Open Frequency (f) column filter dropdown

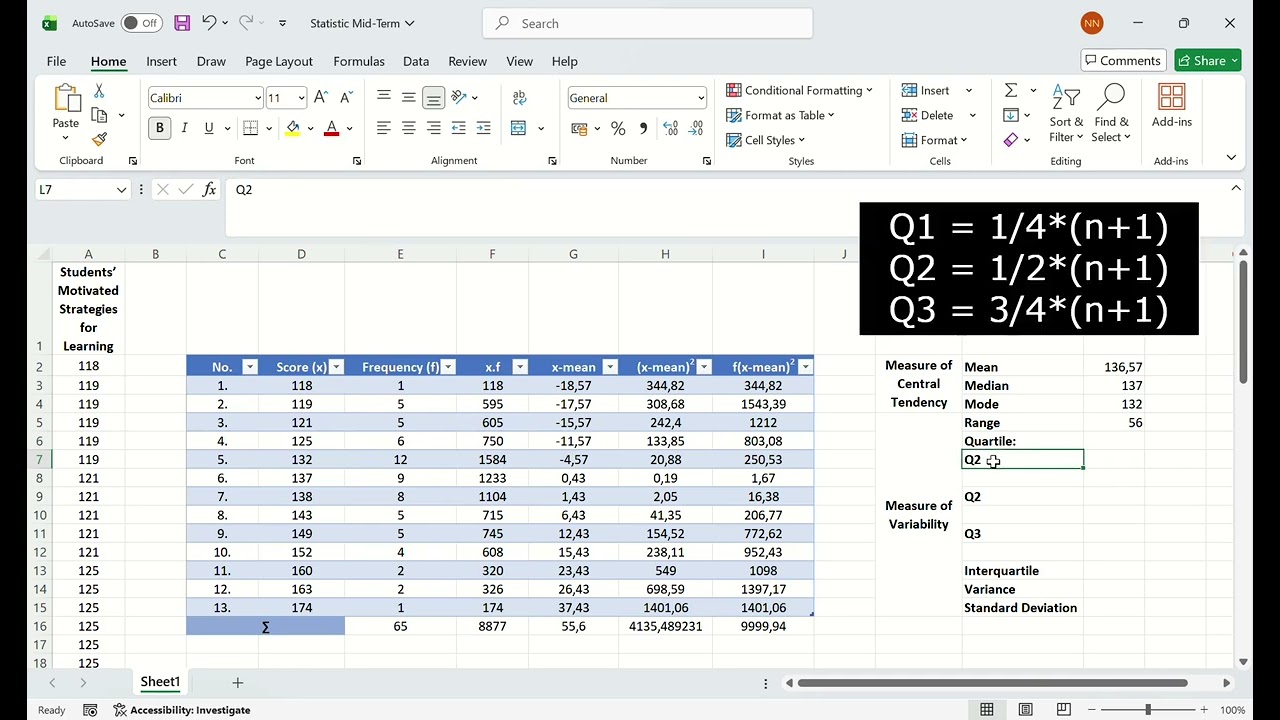(x=448, y=367)
